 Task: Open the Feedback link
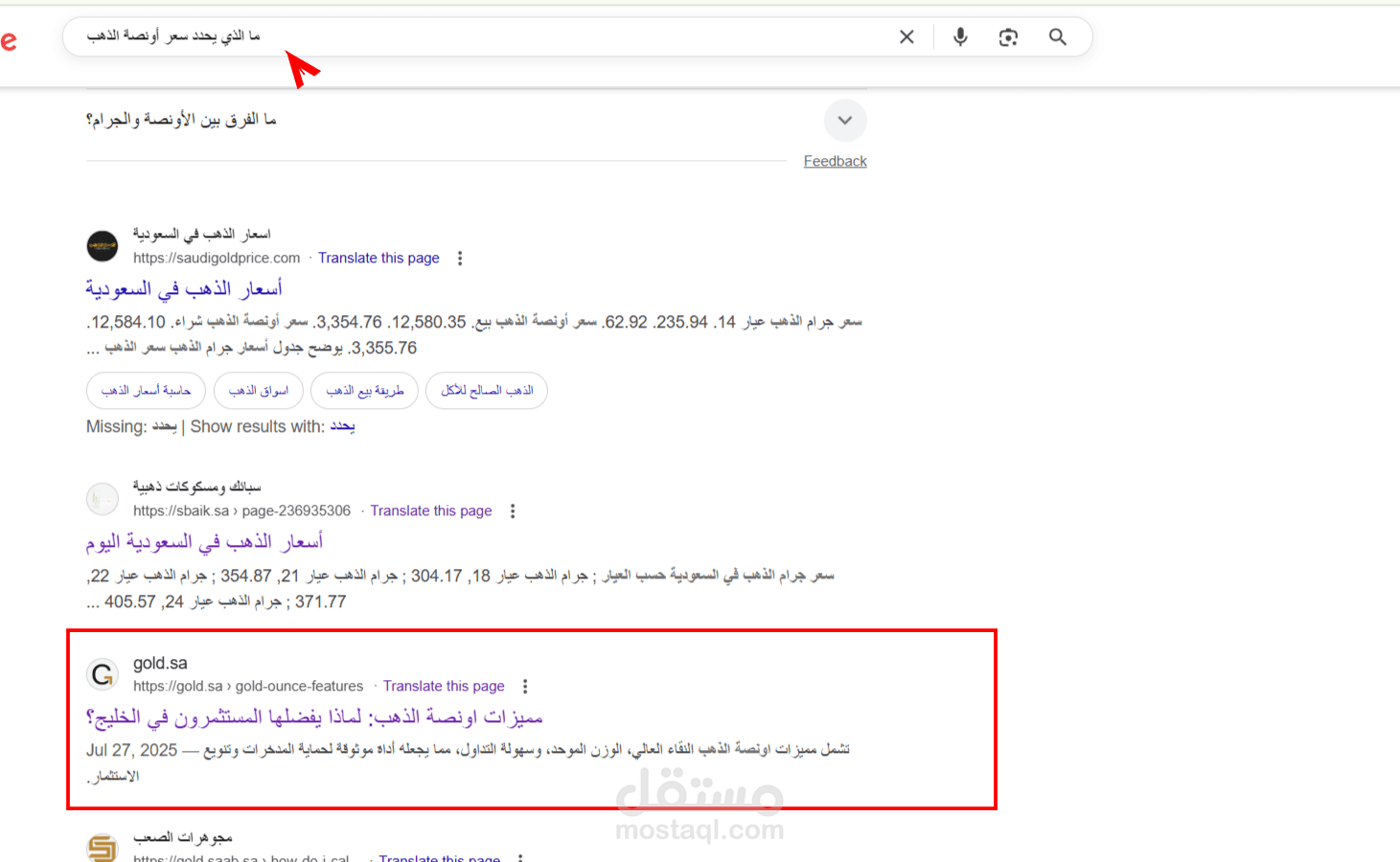click(835, 161)
